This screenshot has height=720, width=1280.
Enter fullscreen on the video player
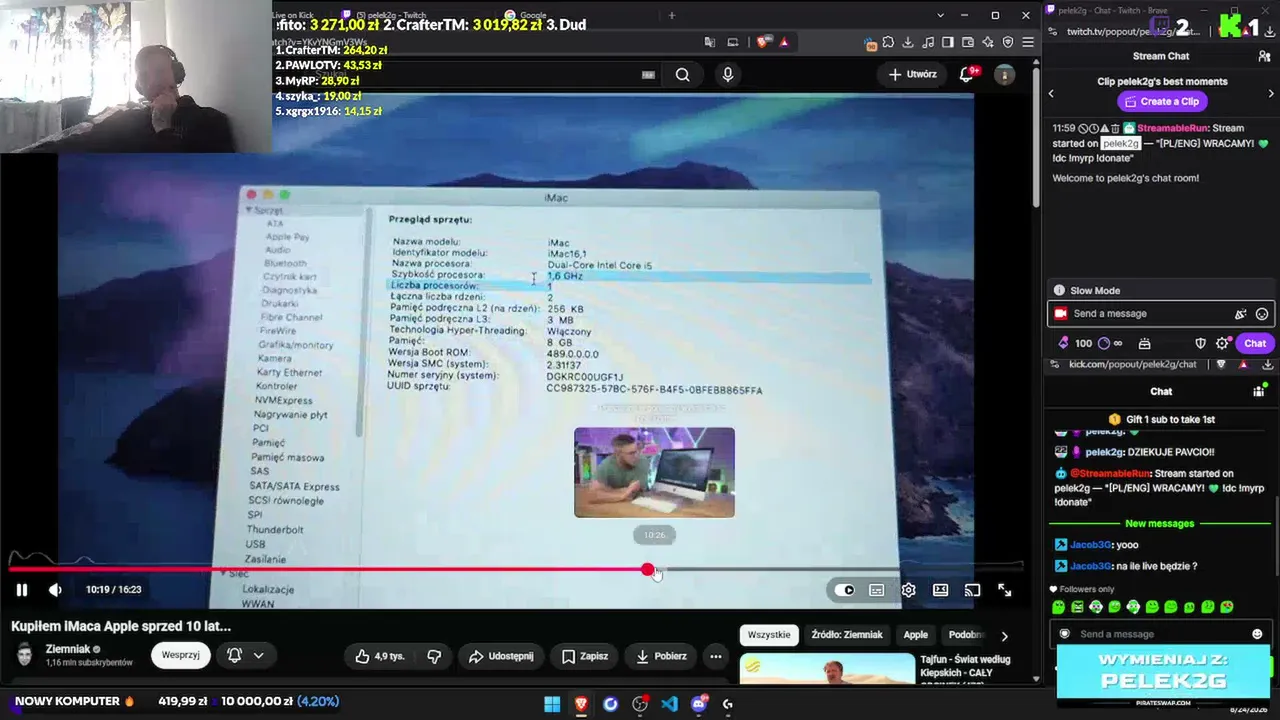click(x=1004, y=590)
